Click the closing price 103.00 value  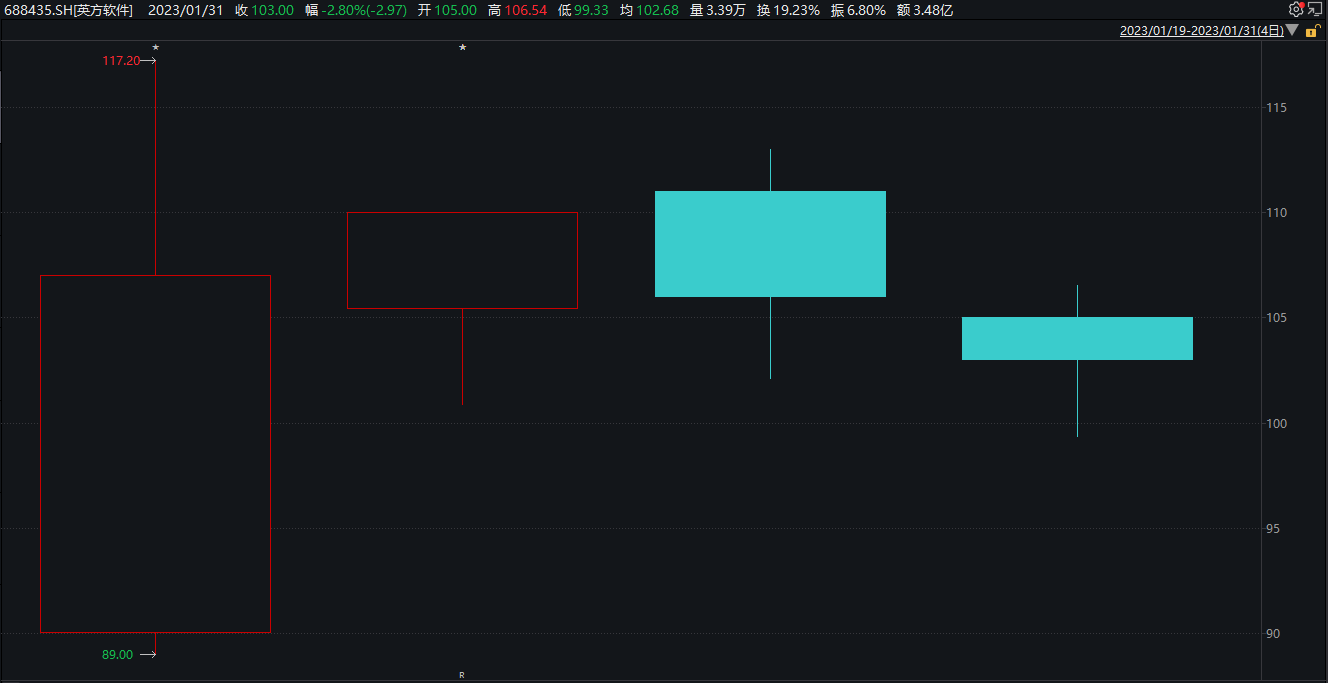pos(273,10)
